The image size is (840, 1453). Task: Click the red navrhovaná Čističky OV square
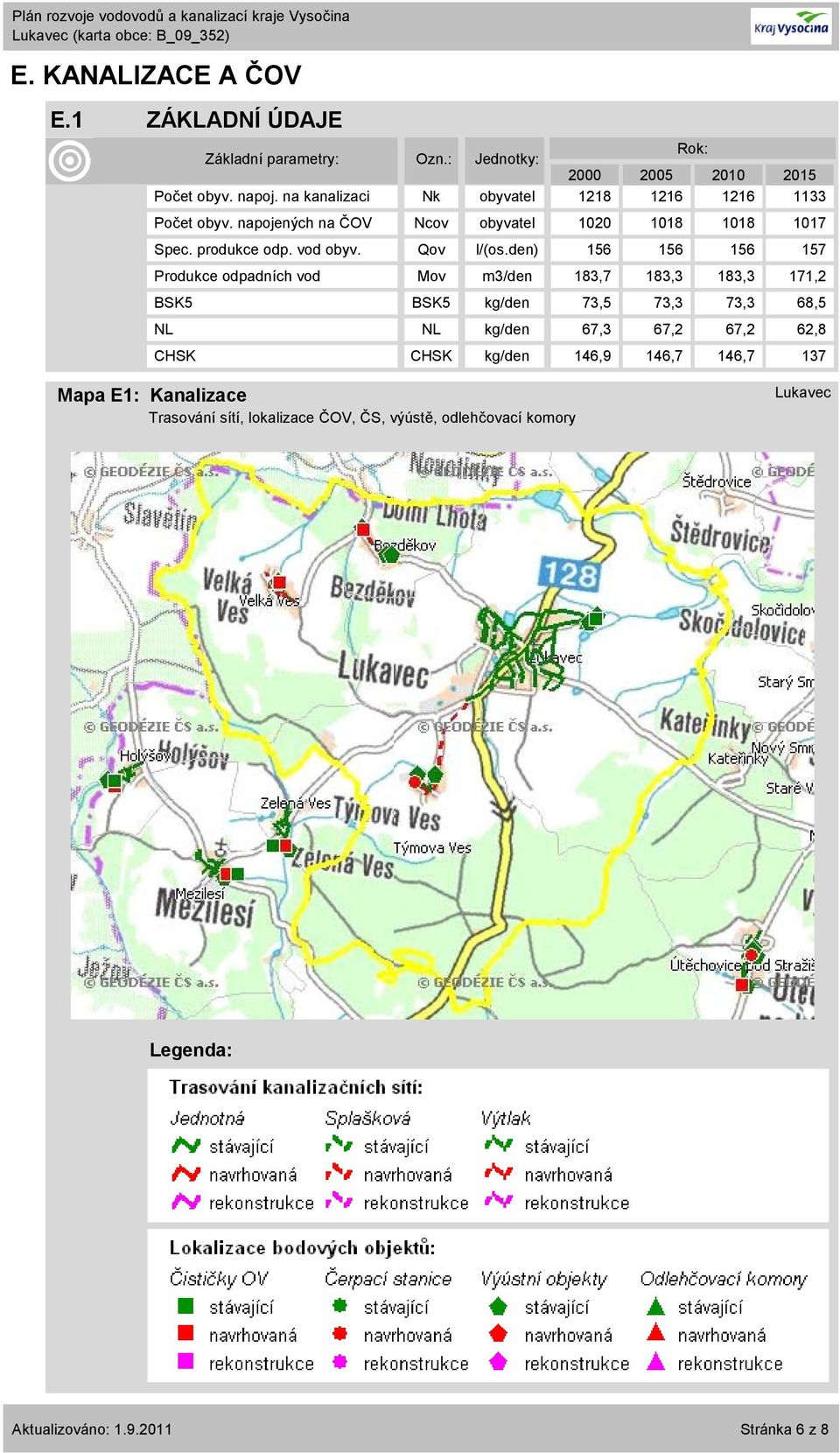[x=185, y=1333]
